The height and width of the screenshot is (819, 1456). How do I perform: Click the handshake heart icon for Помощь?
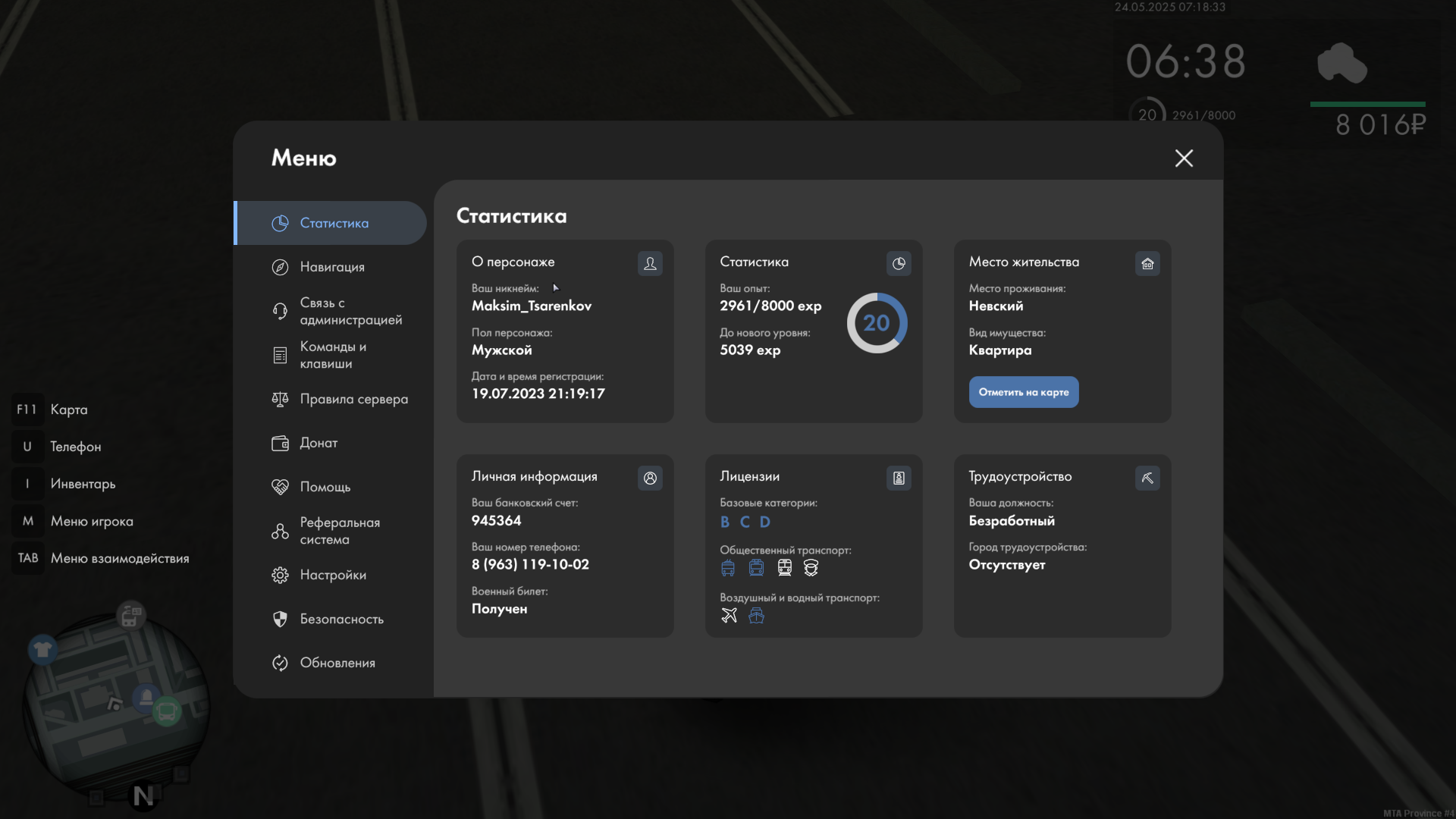tap(280, 487)
